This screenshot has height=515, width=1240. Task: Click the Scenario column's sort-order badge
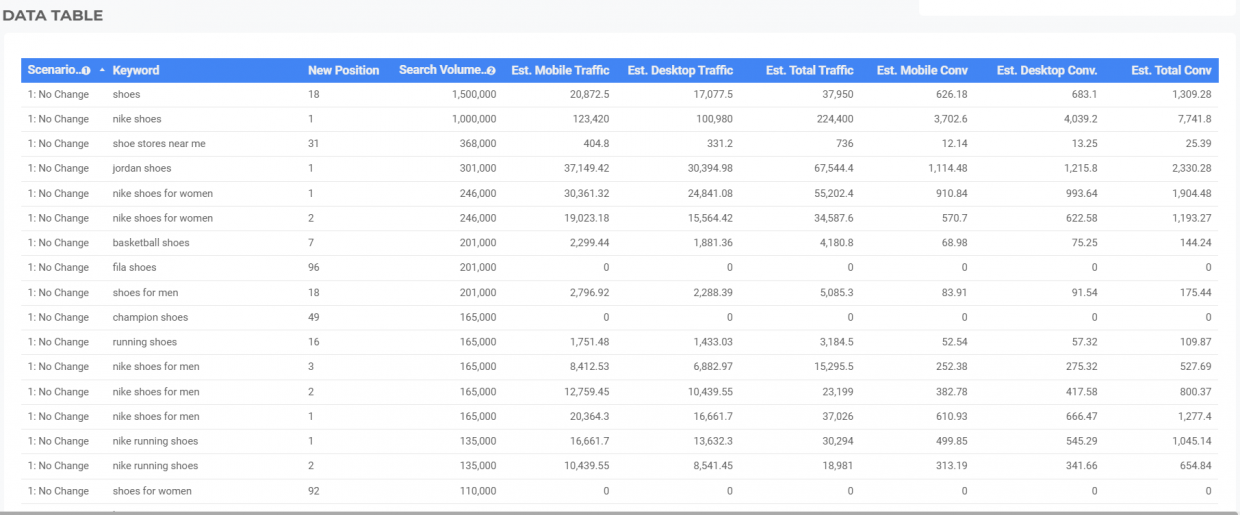click(86, 71)
